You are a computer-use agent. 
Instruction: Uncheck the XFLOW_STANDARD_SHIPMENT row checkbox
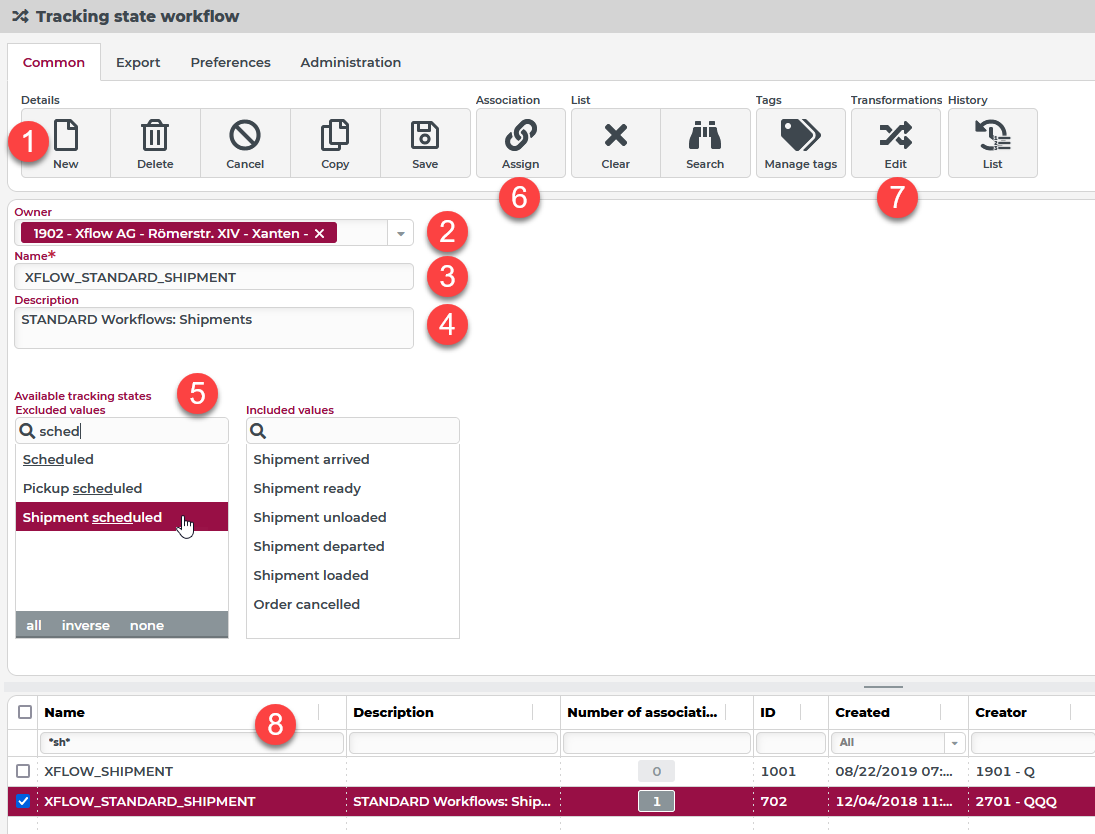[24, 801]
